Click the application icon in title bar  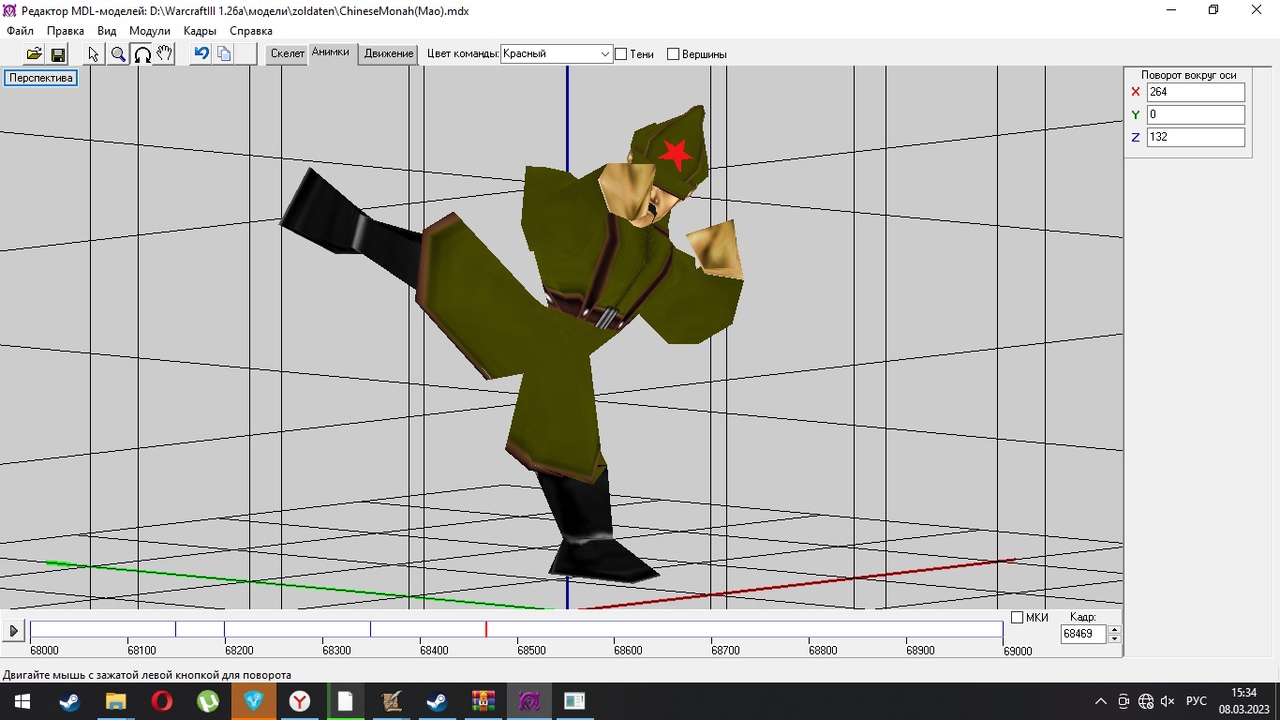pos(11,10)
